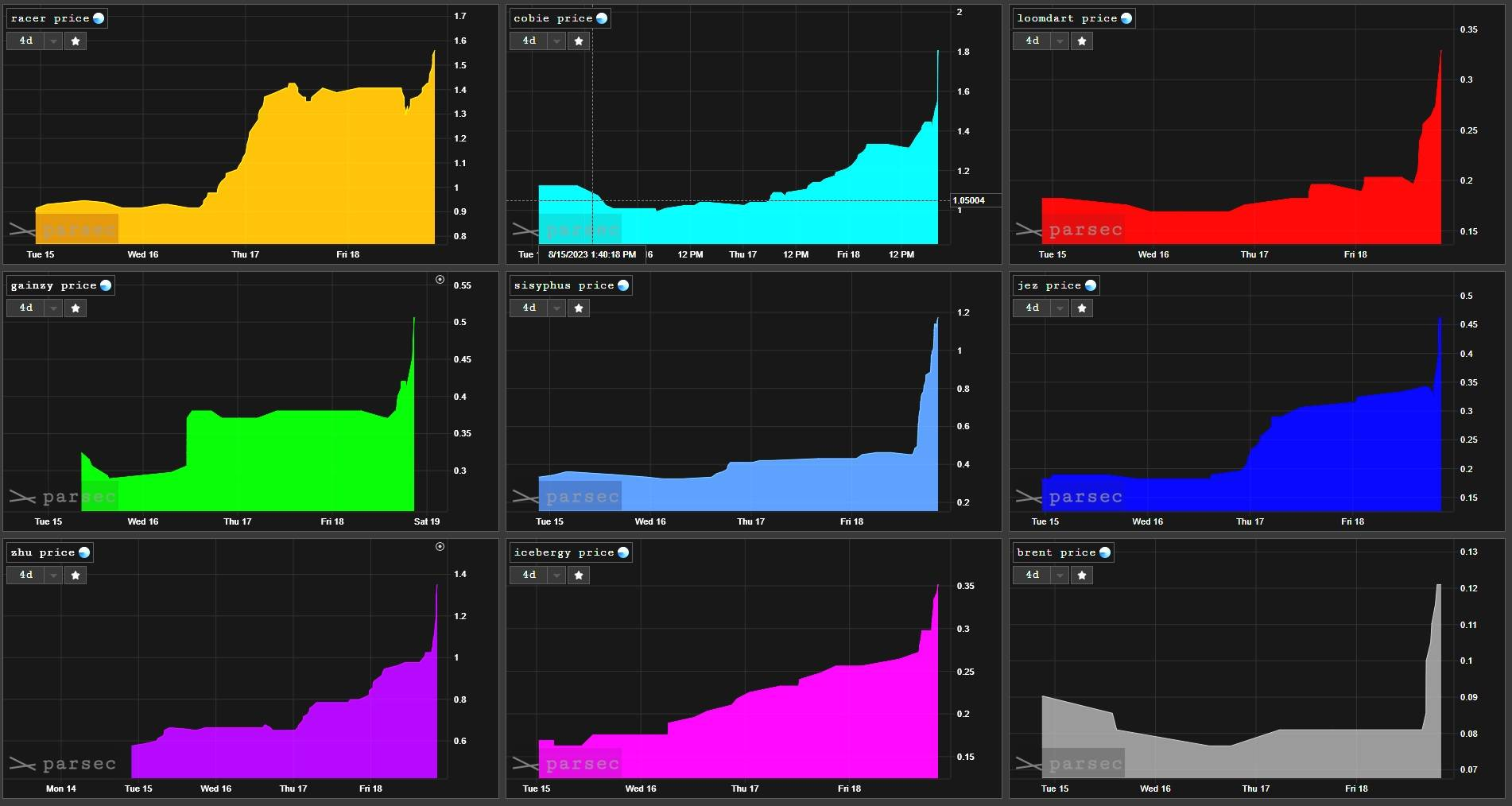
Task: Click the star icon in zhu price panel
Action: (x=76, y=575)
